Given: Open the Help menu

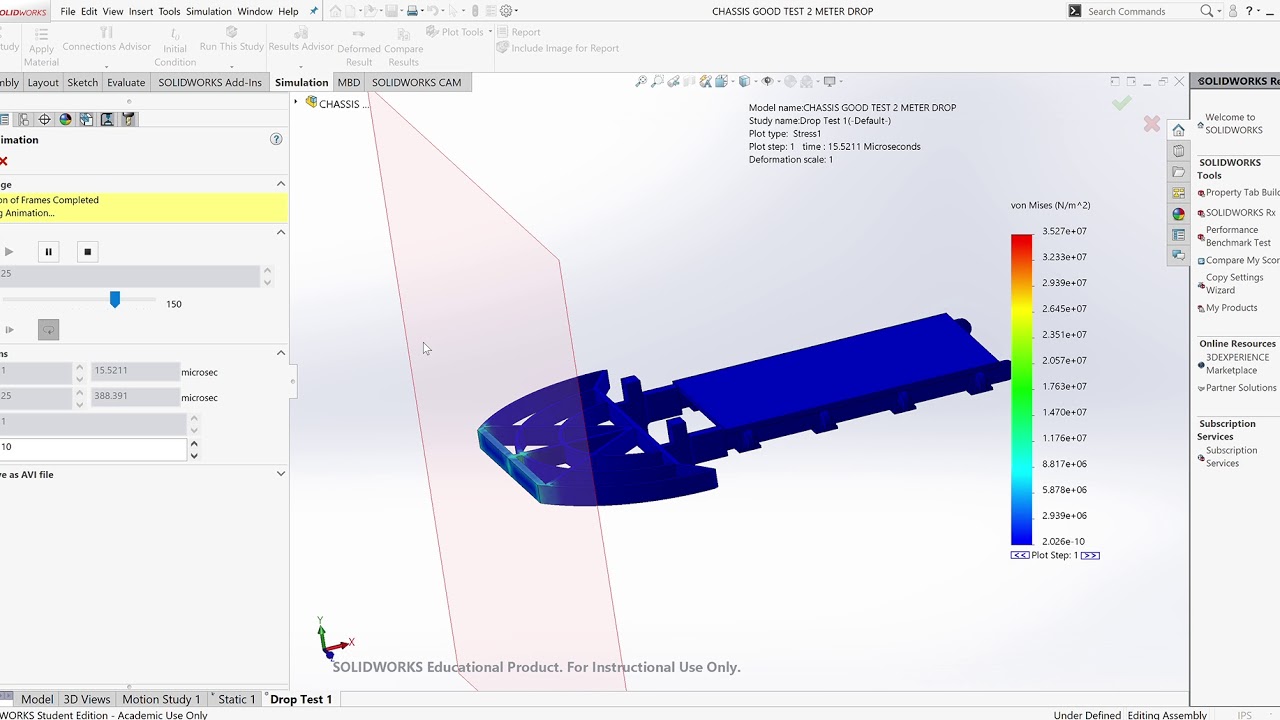Looking at the screenshot, I should tap(288, 11).
